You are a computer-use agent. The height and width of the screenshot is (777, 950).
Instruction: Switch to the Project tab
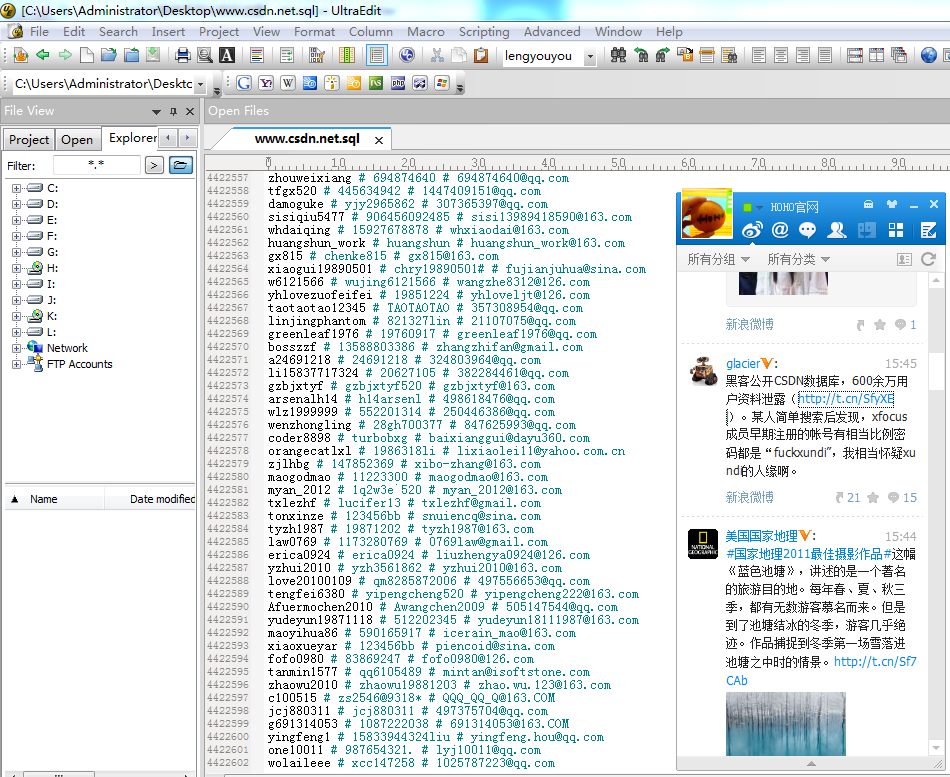click(28, 139)
